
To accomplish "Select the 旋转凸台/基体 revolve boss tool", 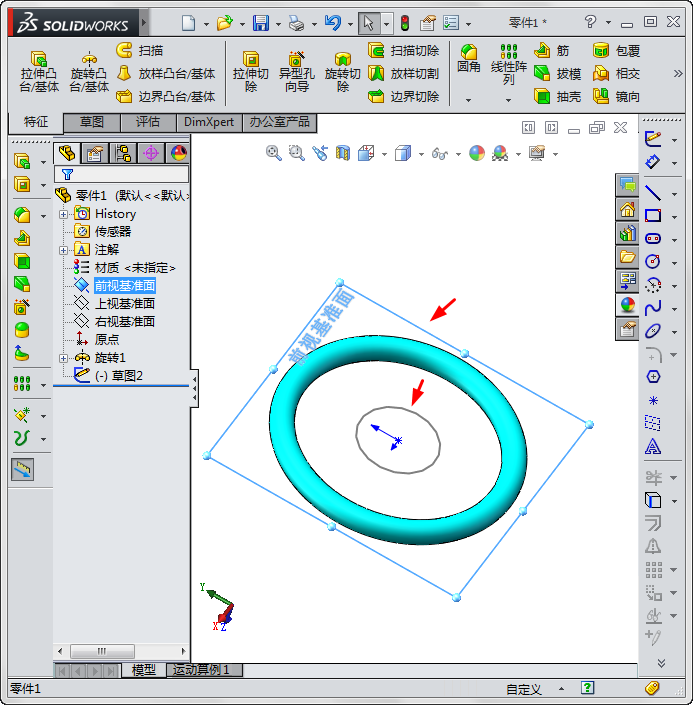I will point(89,71).
